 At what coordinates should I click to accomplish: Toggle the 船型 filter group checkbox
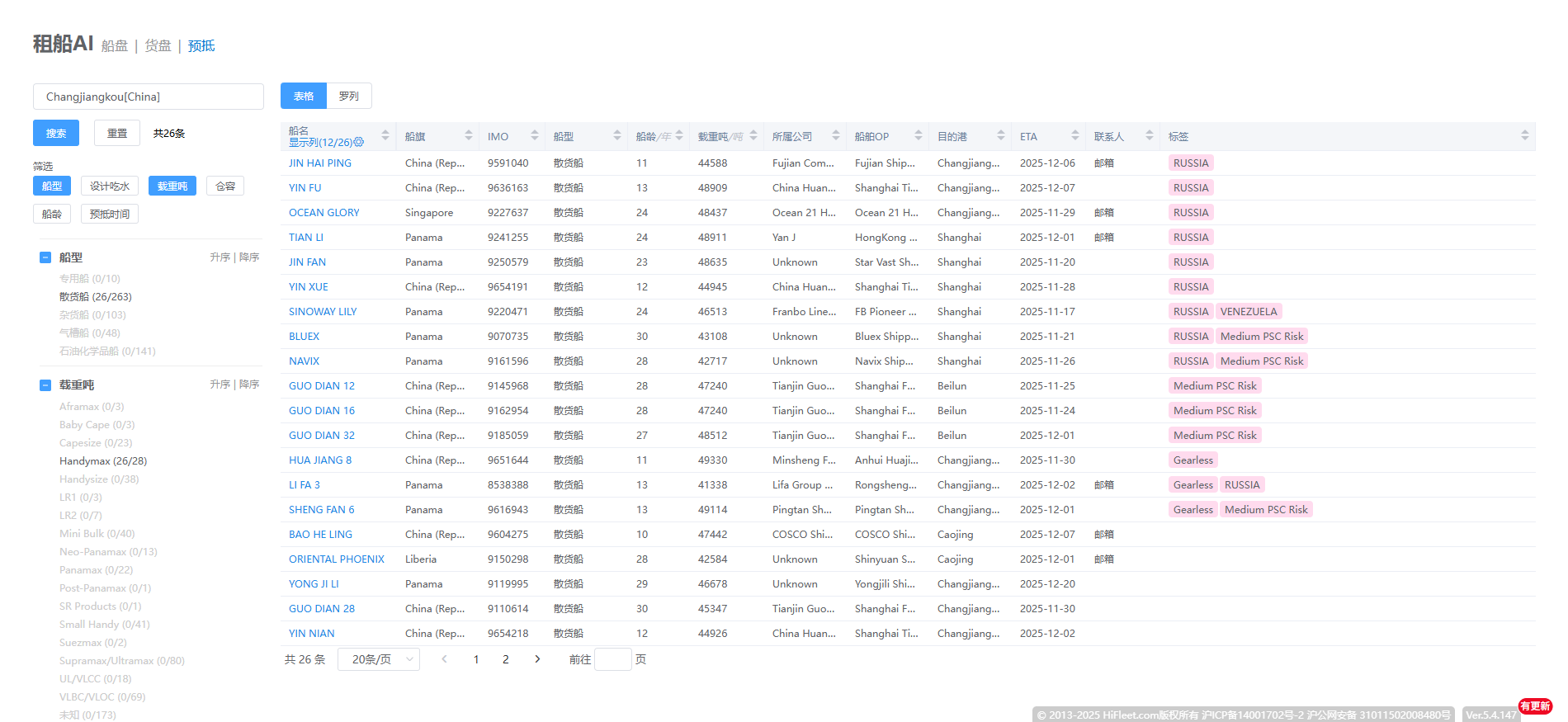coord(45,257)
